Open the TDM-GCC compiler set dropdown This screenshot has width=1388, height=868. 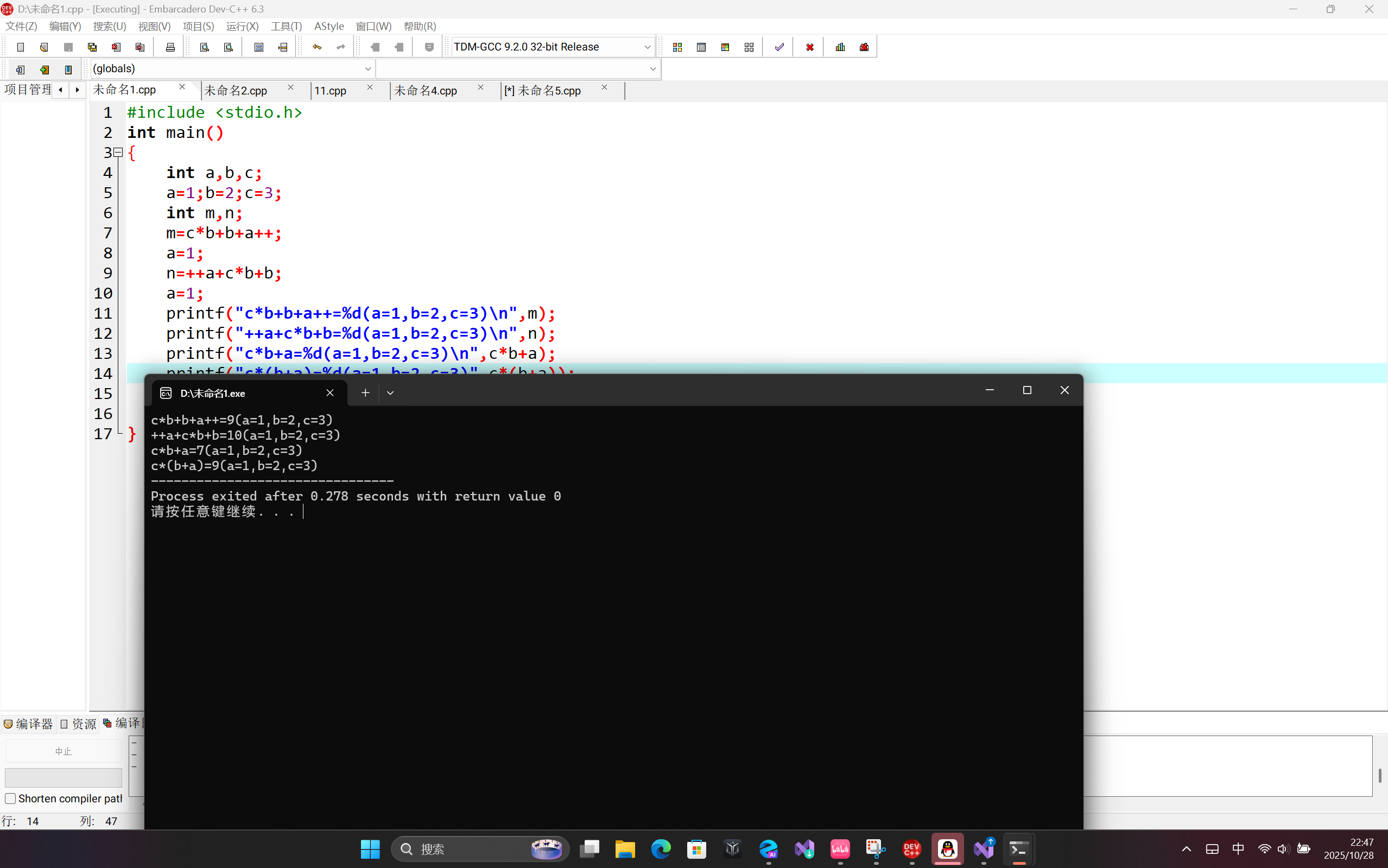647,47
